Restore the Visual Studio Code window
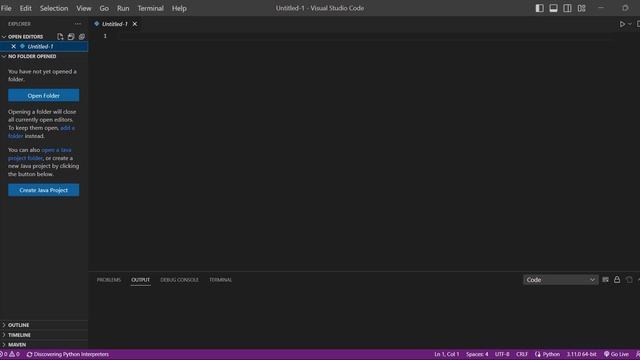The height and width of the screenshot is (360, 640). [625, 8]
